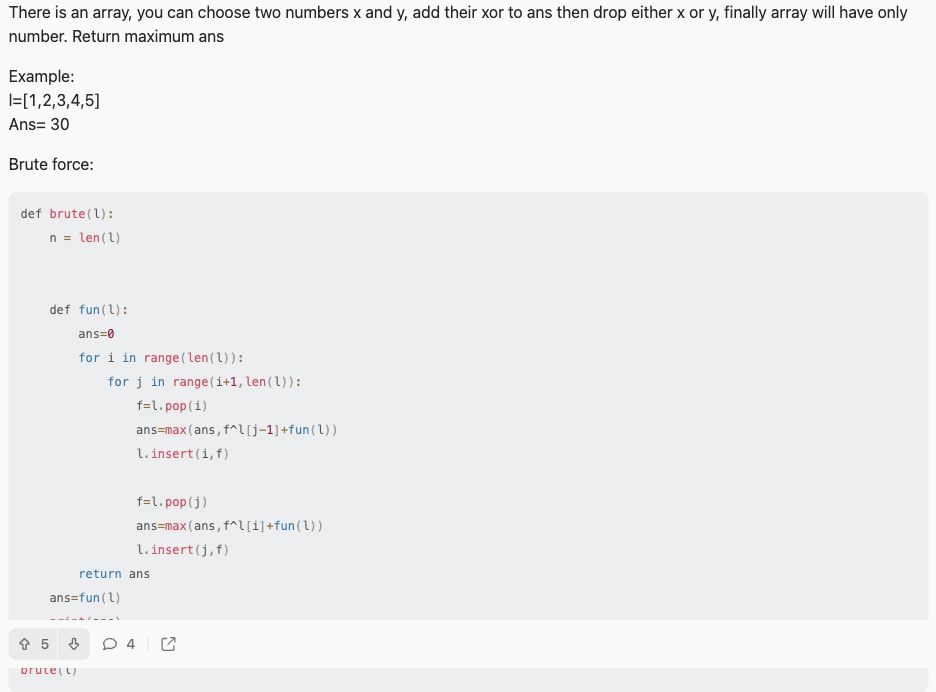Image resolution: width=936 pixels, height=692 pixels.
Task: Click the 'Brute force:' heading text
Action: 51,164
